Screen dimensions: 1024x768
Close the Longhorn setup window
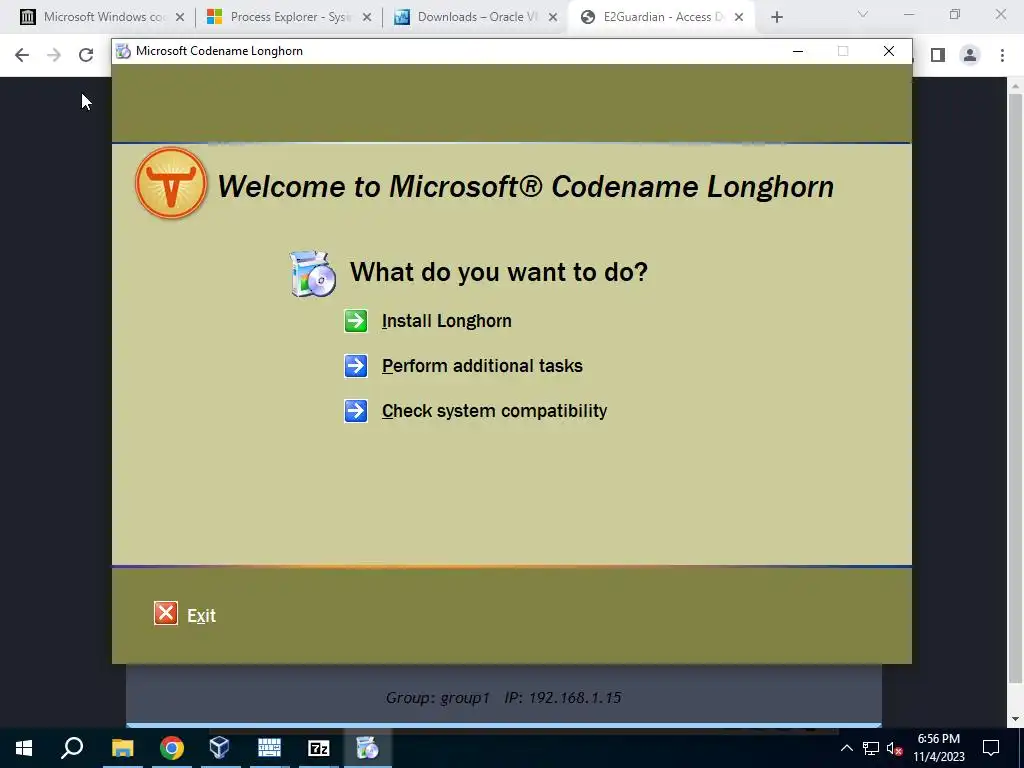pos(889,51)
